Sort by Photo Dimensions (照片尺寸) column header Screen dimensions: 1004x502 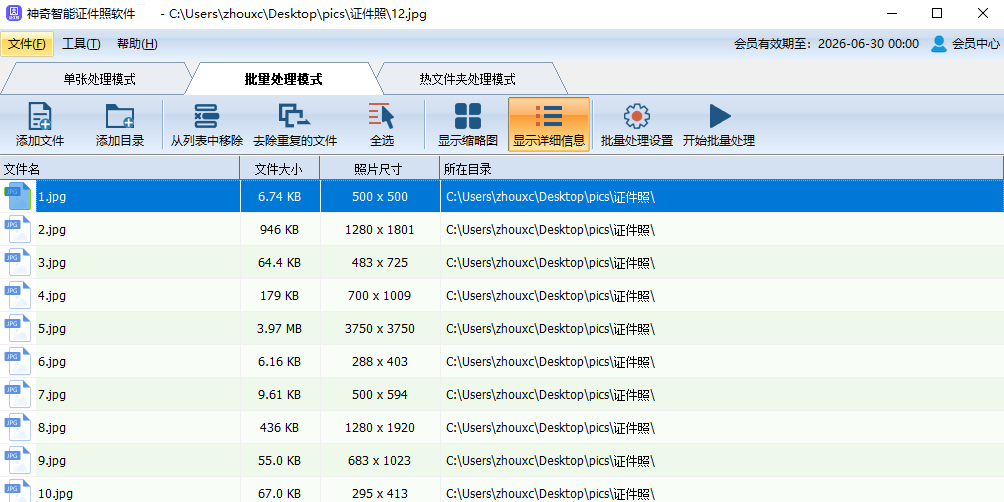(x=379, y=169)
